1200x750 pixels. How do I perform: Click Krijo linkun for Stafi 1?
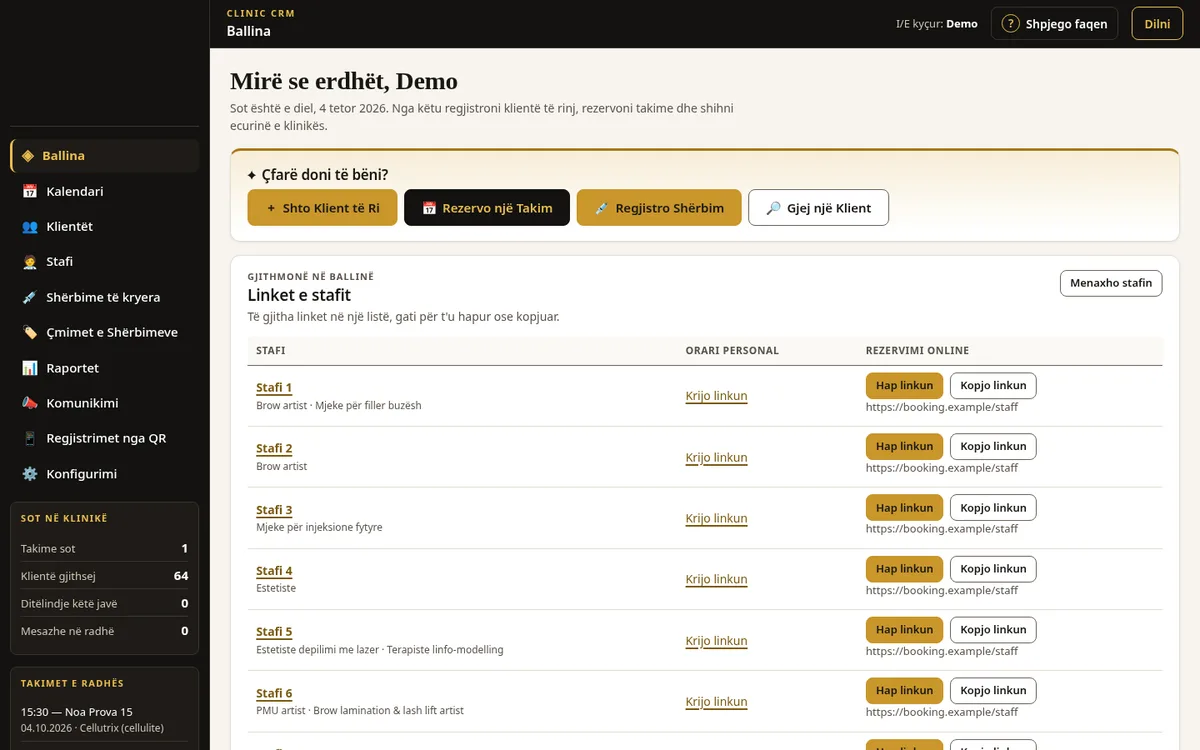pyautogui.click(x=716, y=396)
